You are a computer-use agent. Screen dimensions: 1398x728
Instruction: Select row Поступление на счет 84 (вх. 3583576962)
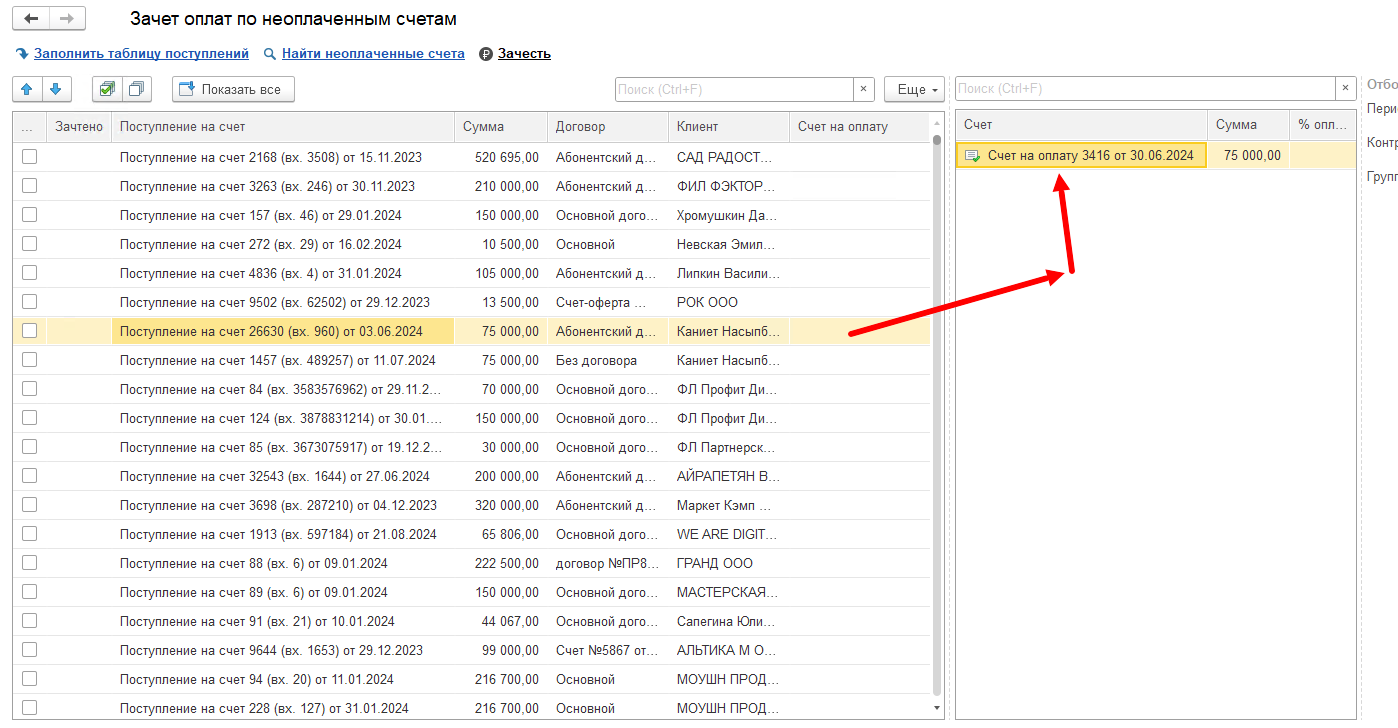(x=472, y=389)
